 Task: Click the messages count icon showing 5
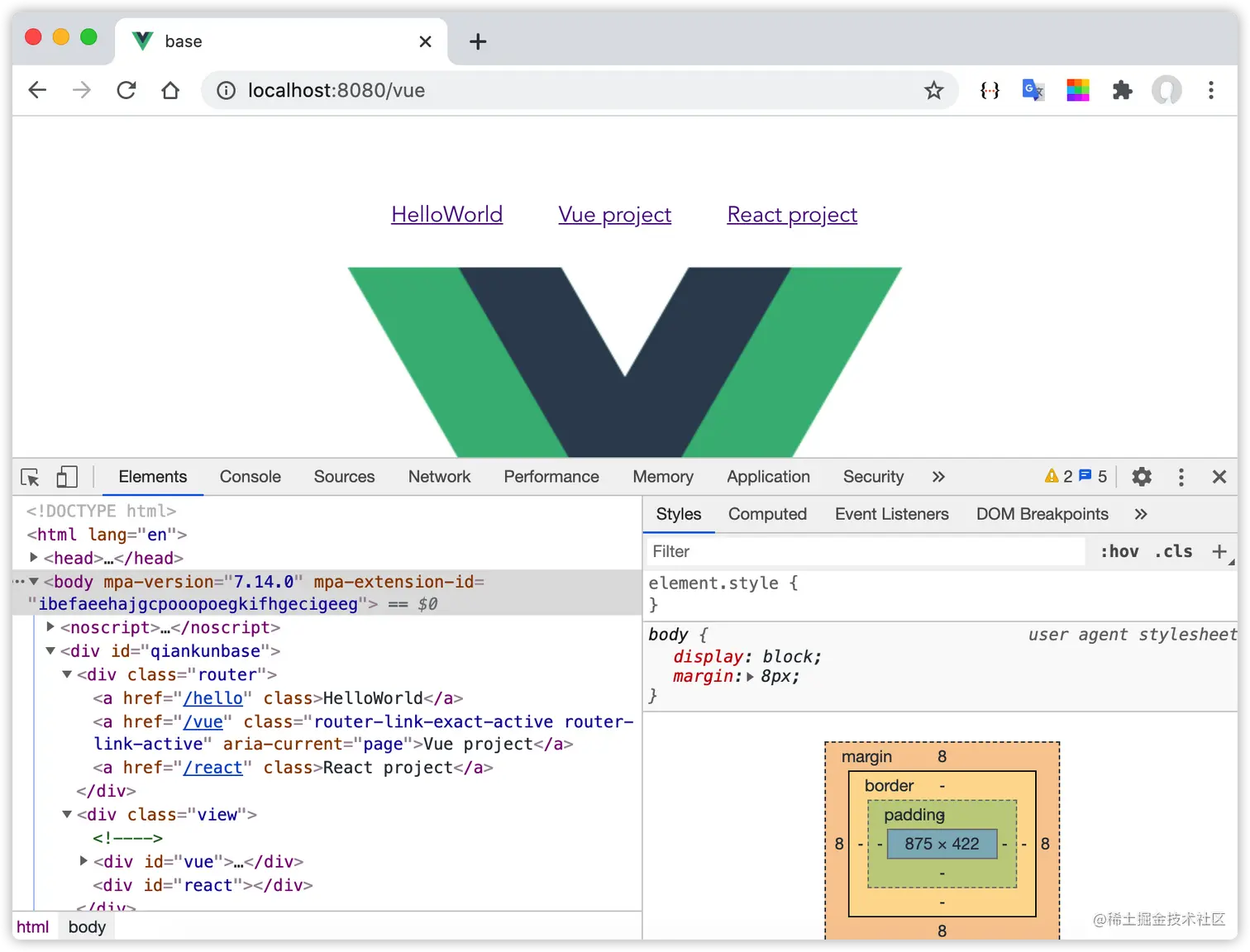1093,477
